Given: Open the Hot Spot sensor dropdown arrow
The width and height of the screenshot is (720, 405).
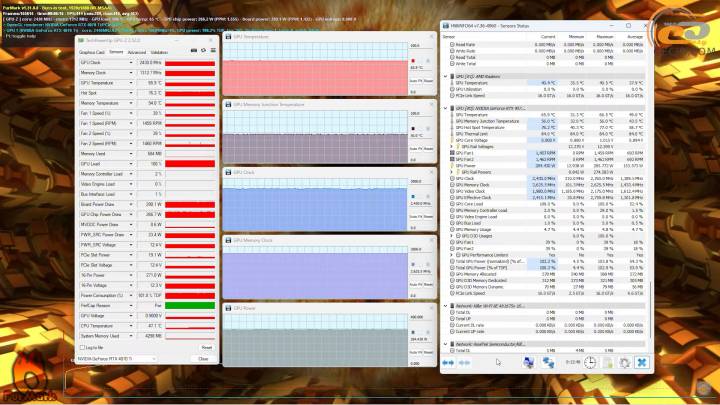Looking at the screenshot, I should pos(131,93).
